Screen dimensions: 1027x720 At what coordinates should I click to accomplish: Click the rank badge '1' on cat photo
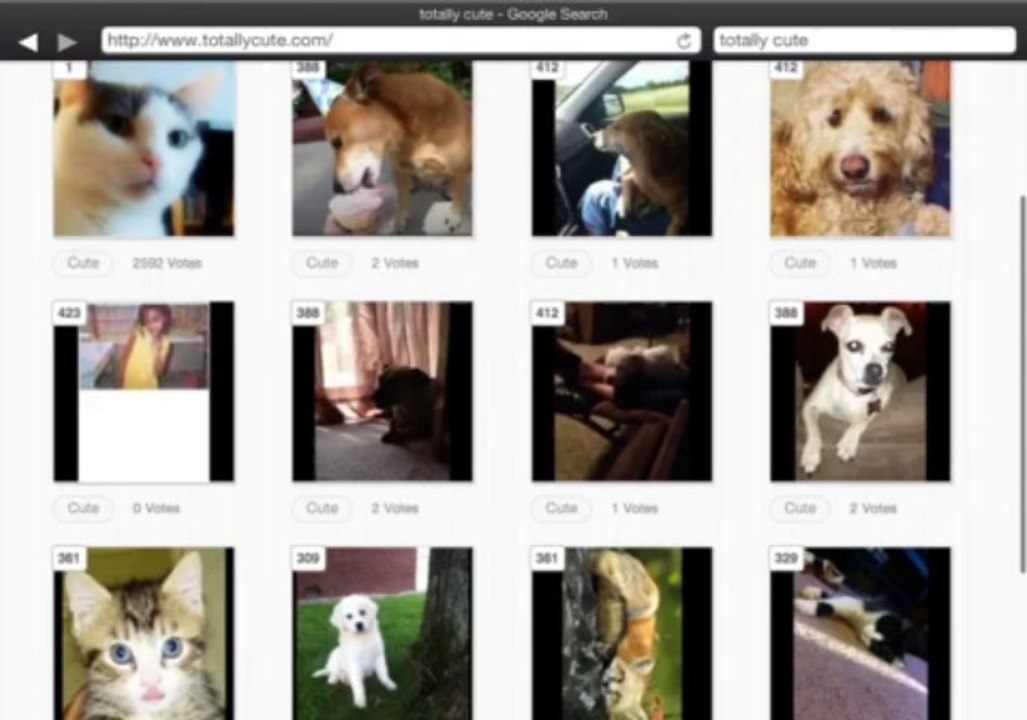pos(69,68)
